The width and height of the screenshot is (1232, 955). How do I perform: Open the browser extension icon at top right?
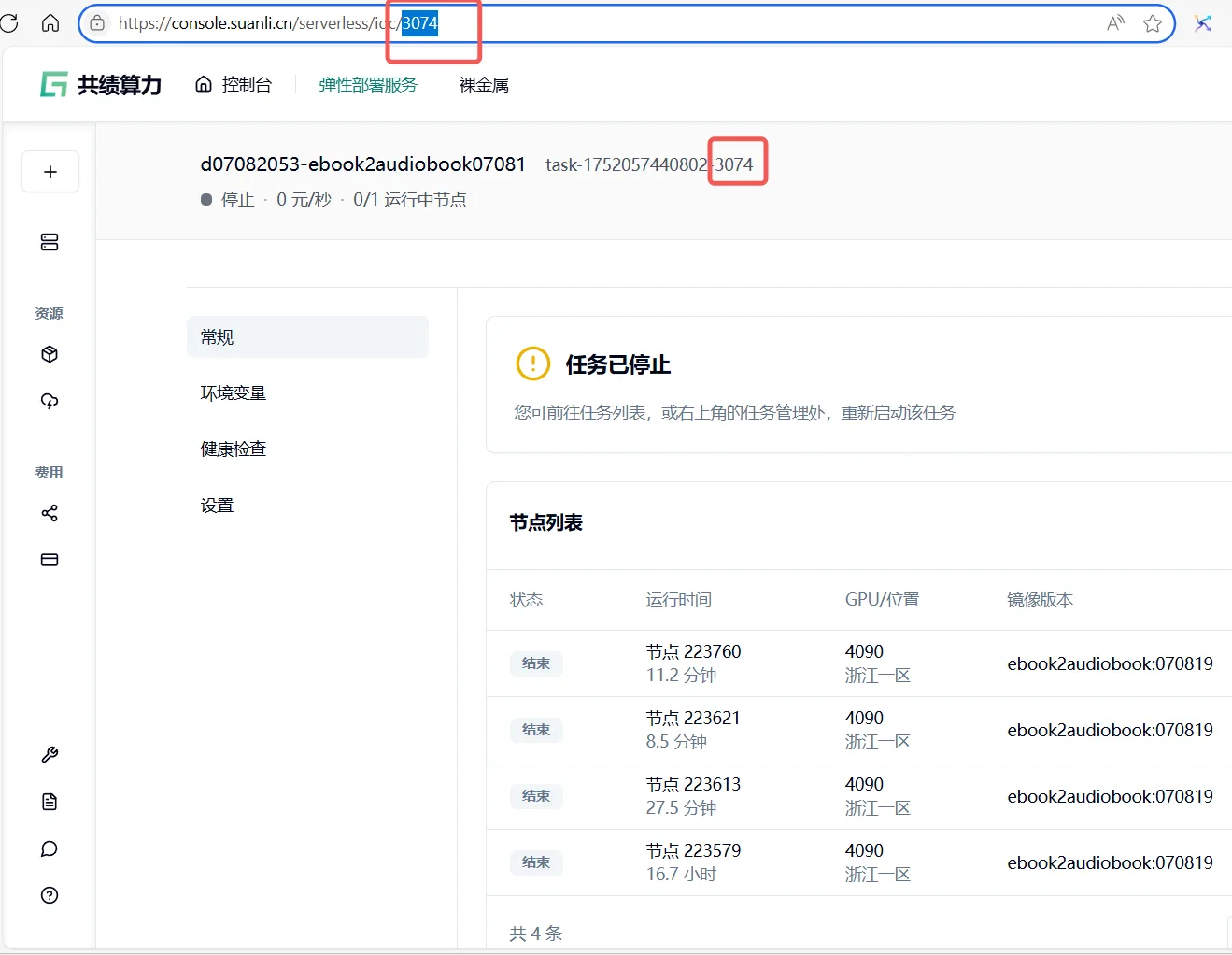(x=1203, y=23)
